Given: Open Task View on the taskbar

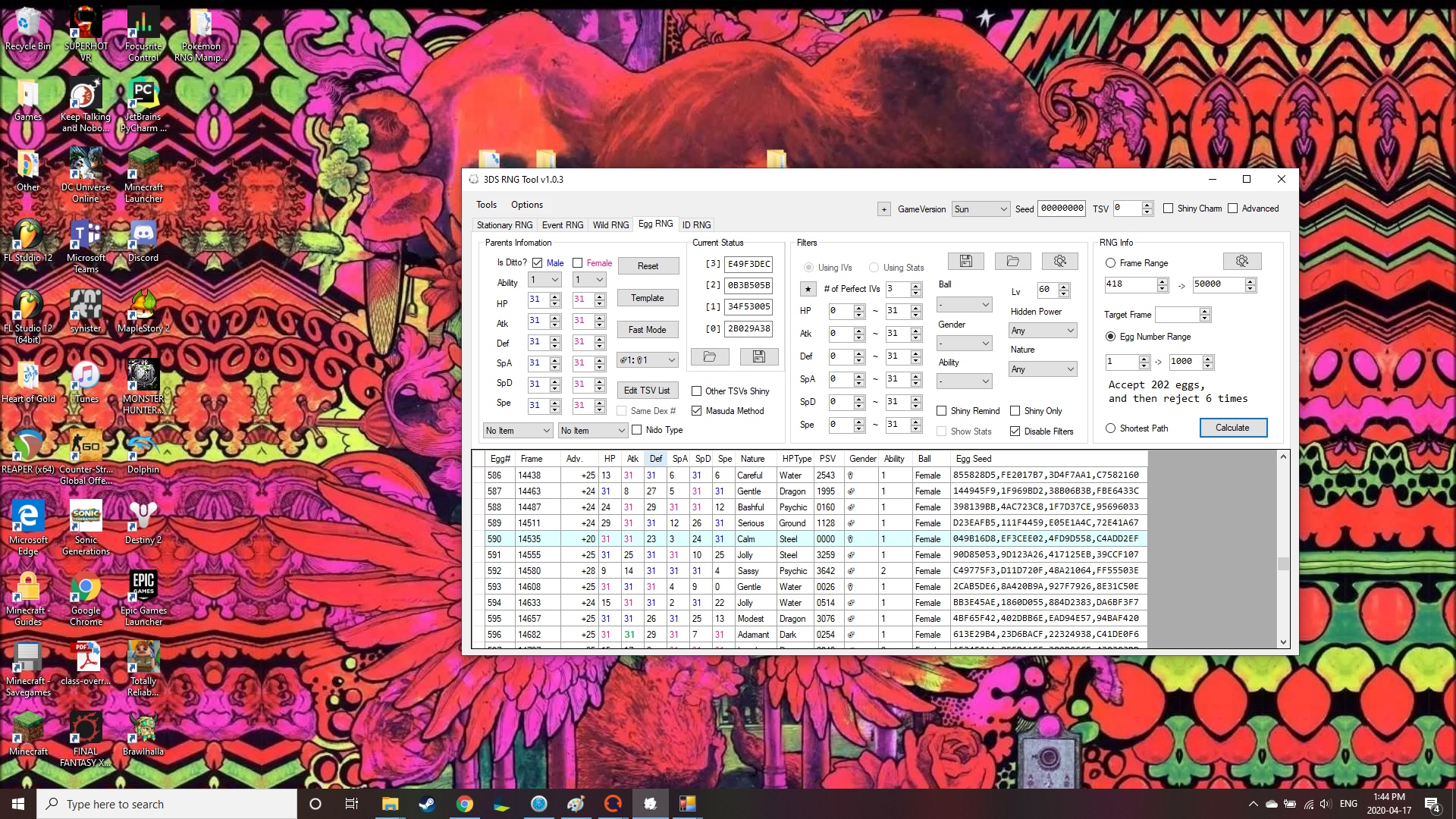Looking at the screenshot, I should 352,804.
